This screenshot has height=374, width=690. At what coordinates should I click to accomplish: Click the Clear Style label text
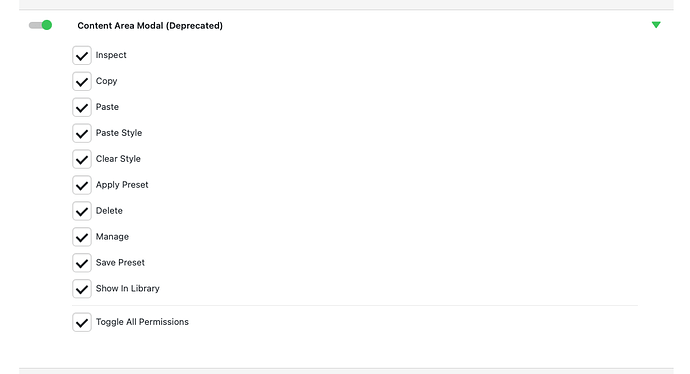point(118,158)
